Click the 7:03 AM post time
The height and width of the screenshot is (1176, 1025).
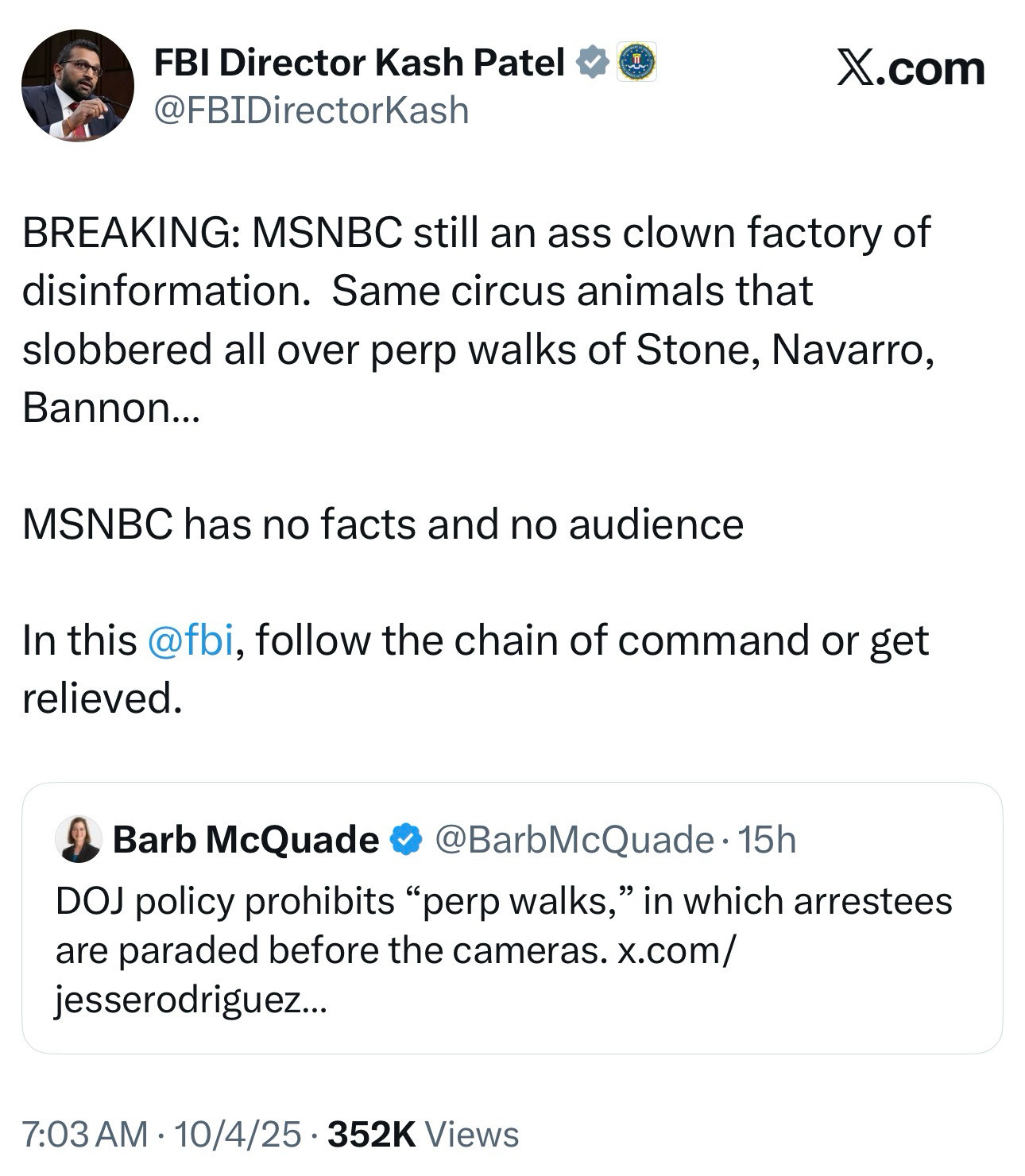[84, 1135]
